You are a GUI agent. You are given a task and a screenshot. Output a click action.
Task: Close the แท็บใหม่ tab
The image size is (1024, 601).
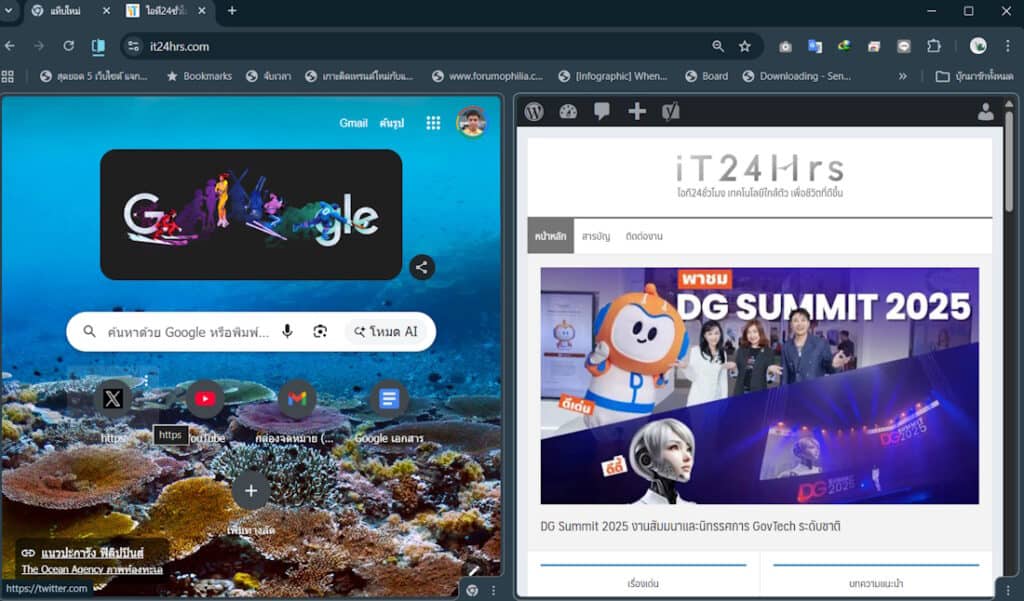coord(106,10)
